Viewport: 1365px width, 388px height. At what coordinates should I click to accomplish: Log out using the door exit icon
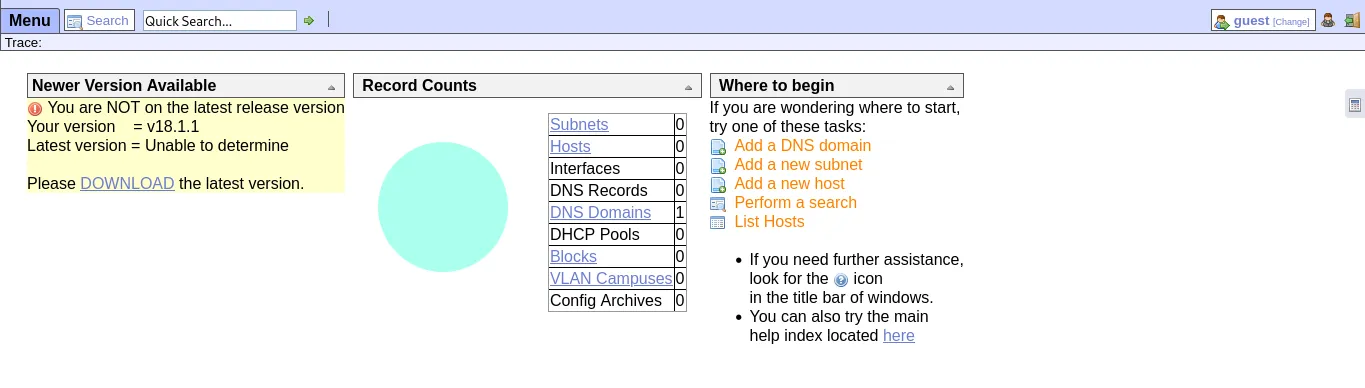(x=1351, y=20)
